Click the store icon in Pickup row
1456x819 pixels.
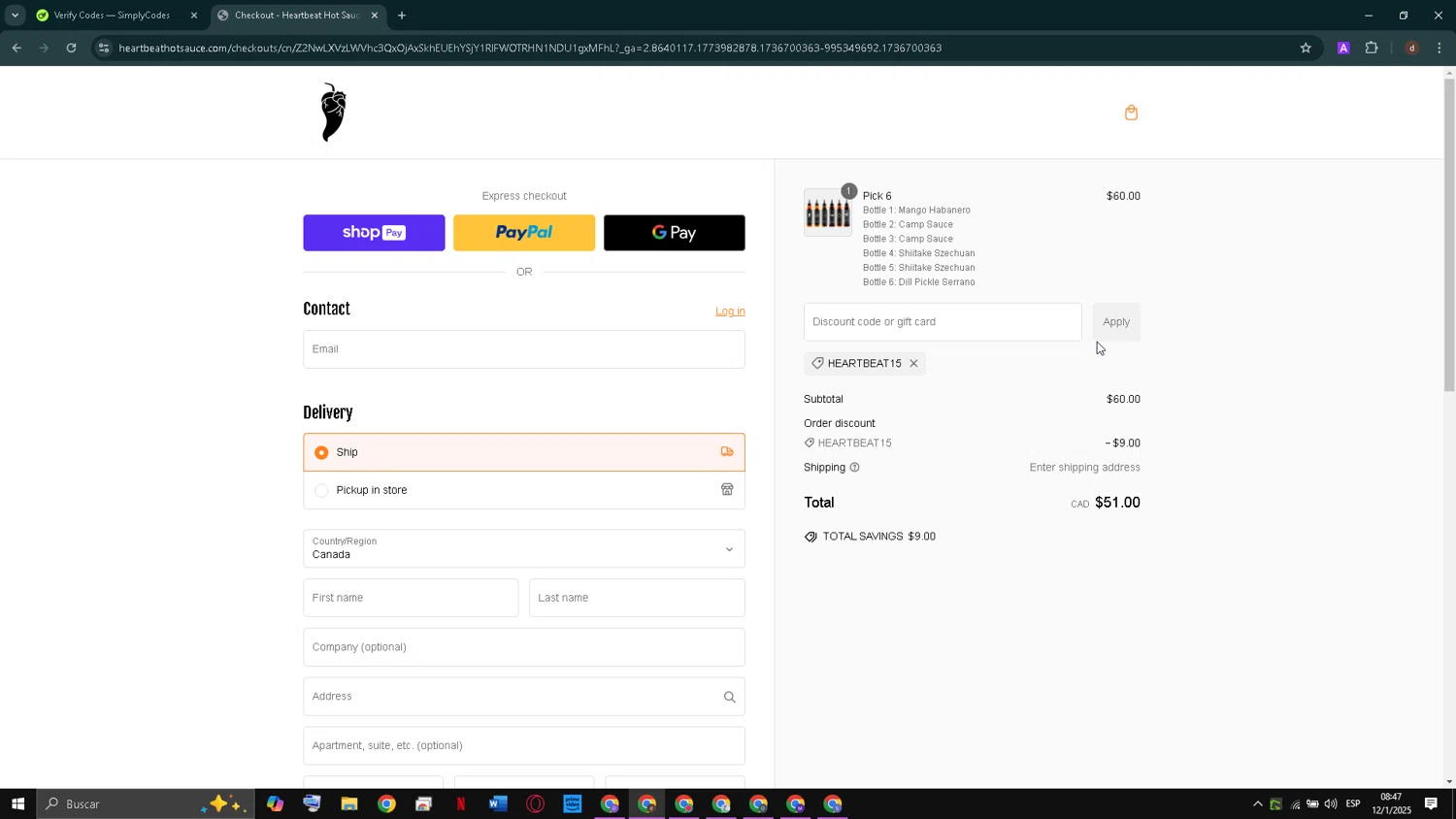(727, 490)
